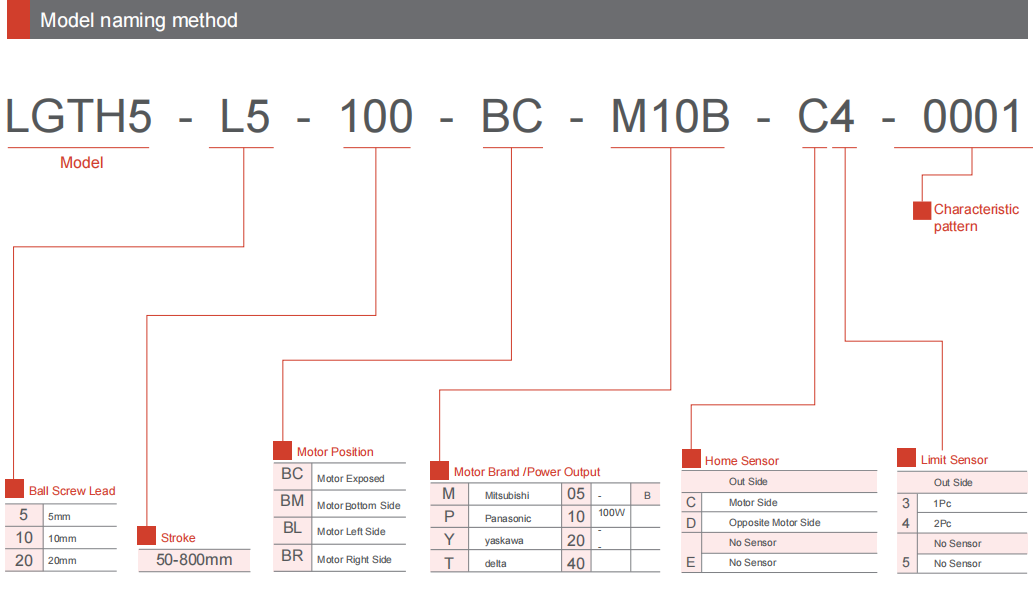Click the Model naming method heading text
Image resolution: width=1033 pixels, height=590 pixels.
point(139,20)
